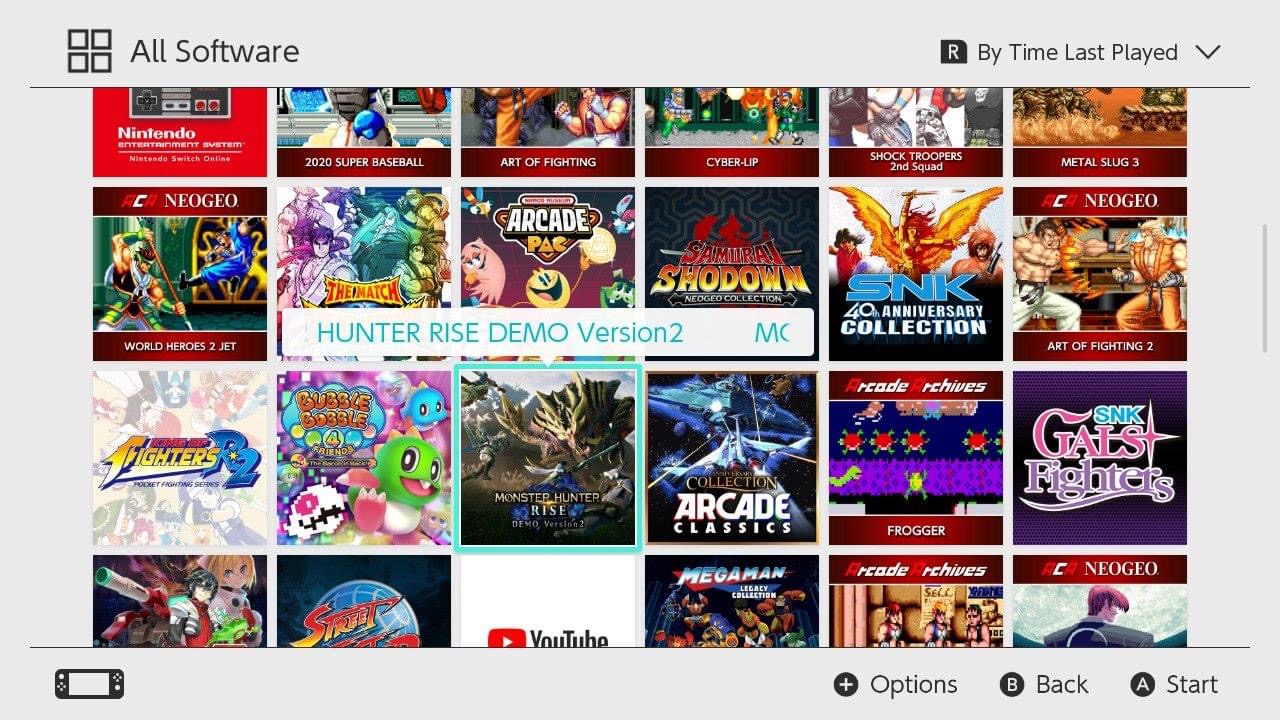Click the R button sort shortcut
1280x720 pixels.
(954, 52)
